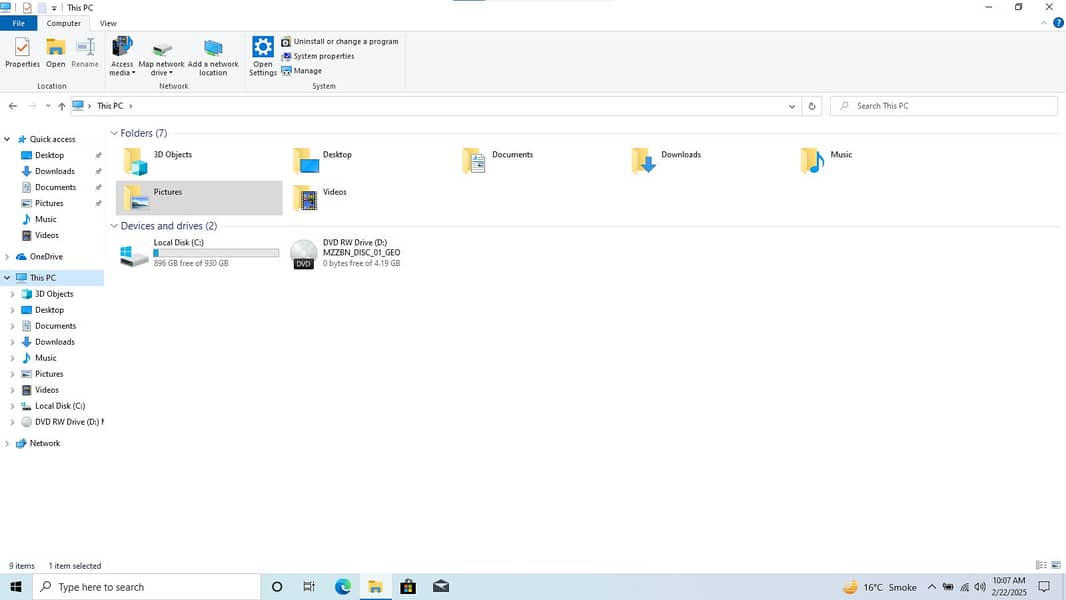Viewport: 1066px width, 600px height.
Task: Open Microsoft Edge from the taskbar
Action: (343, 587)
